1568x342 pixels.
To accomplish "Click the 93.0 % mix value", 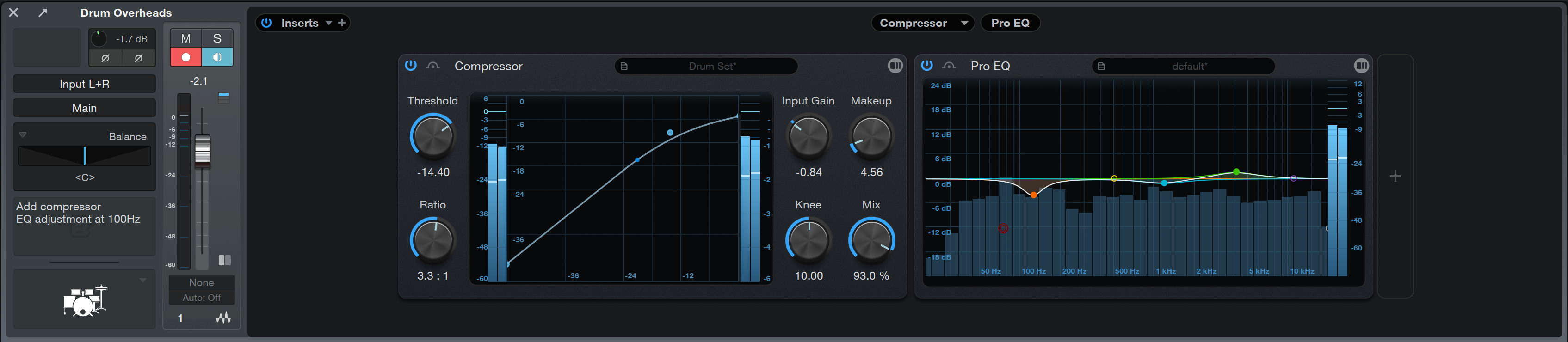I will point(871,275).
